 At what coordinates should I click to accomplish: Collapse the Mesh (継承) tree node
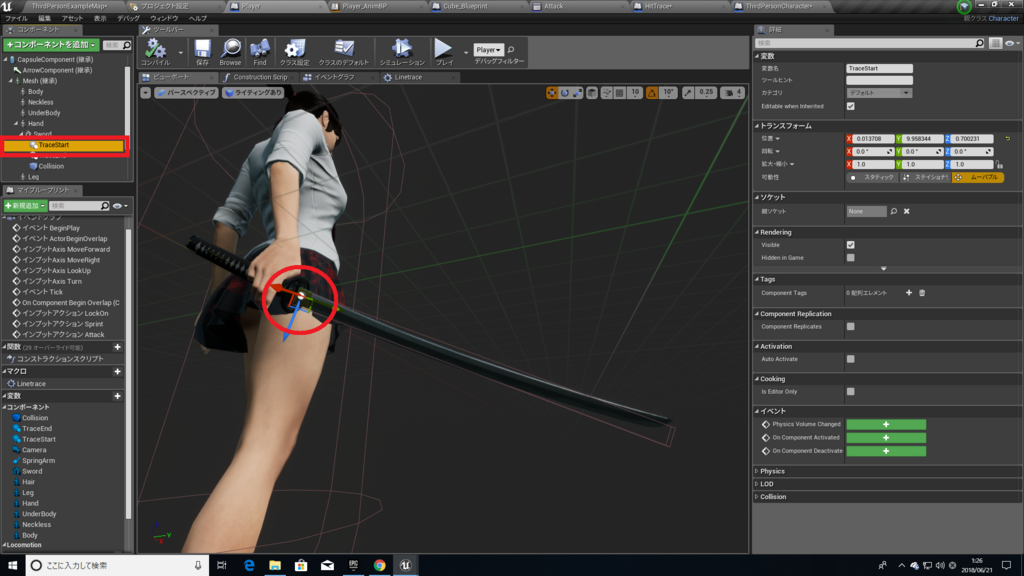[x=11, y=81]
